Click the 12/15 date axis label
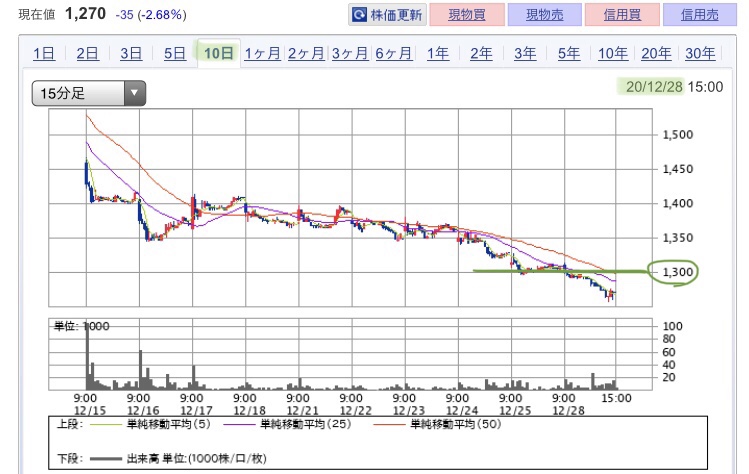Screen dimensions: 749x474 click(90, 410)
